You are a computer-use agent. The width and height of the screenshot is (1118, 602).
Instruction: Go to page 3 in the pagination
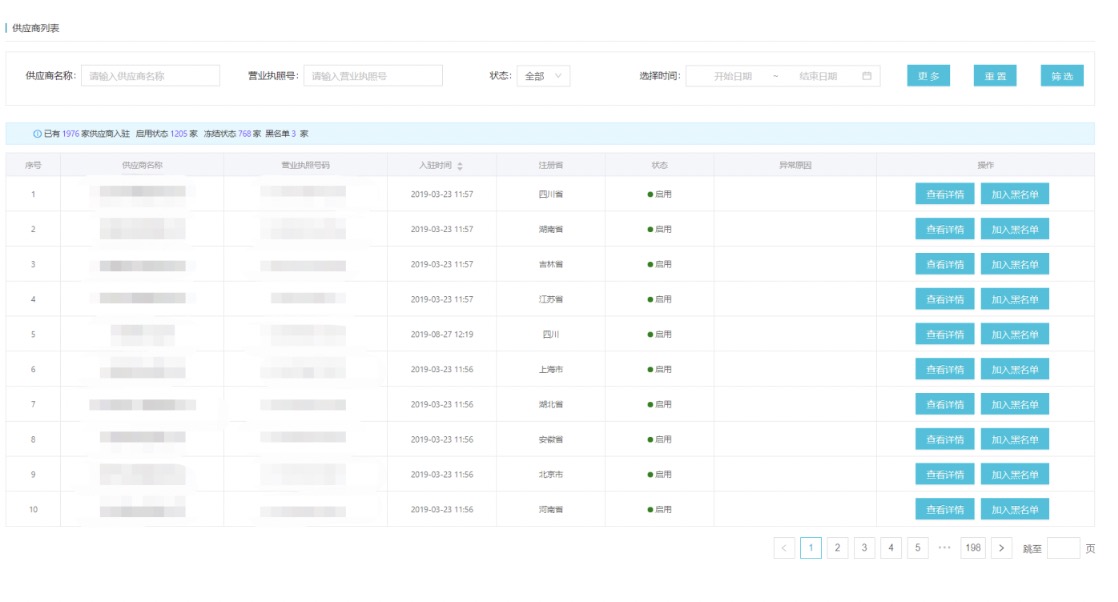(864, 548)
